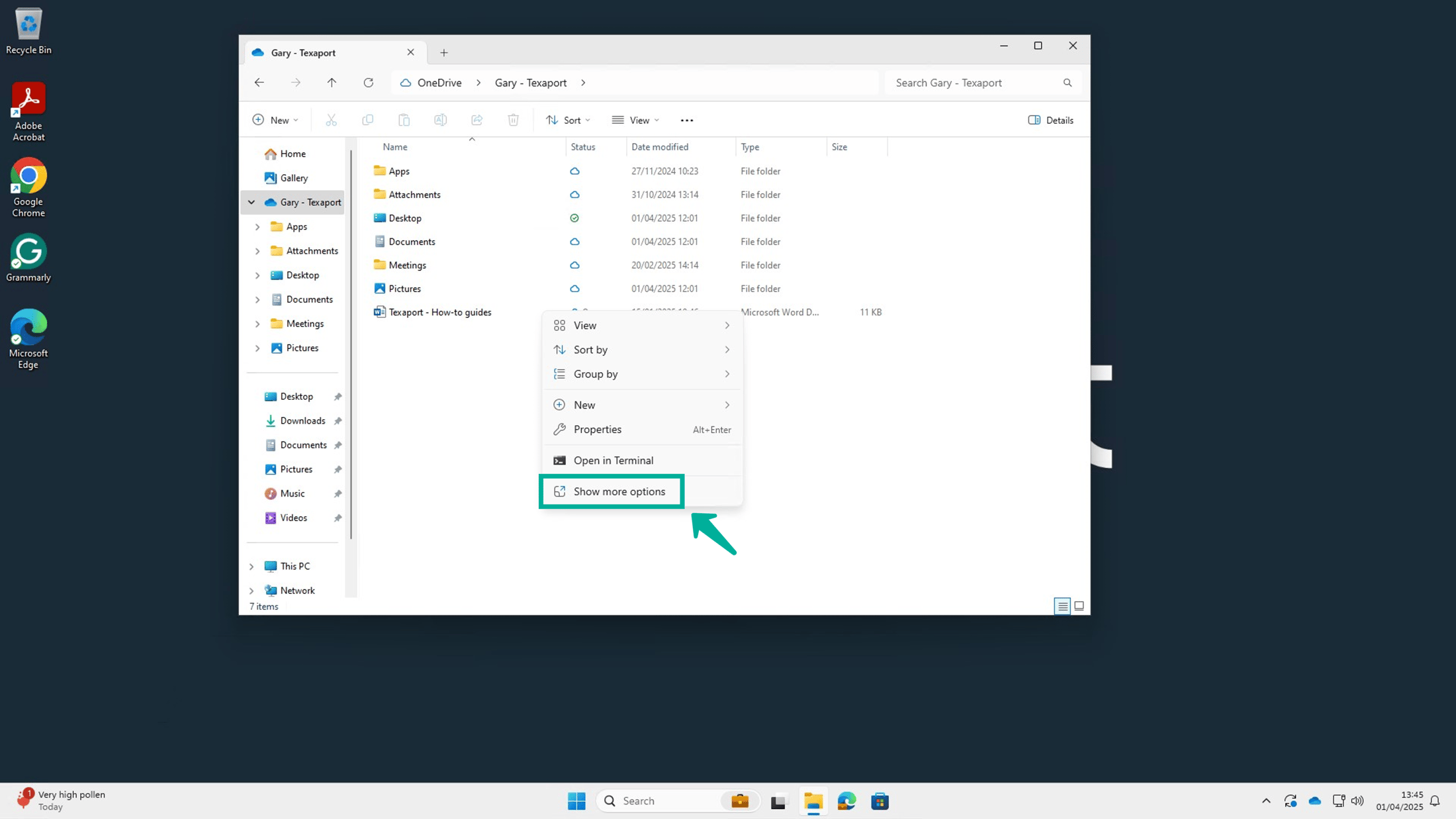Collapse the Gary - Texaport tree in the sidebar
Screen dimensions: 1456x819
[x=251, y=202]
